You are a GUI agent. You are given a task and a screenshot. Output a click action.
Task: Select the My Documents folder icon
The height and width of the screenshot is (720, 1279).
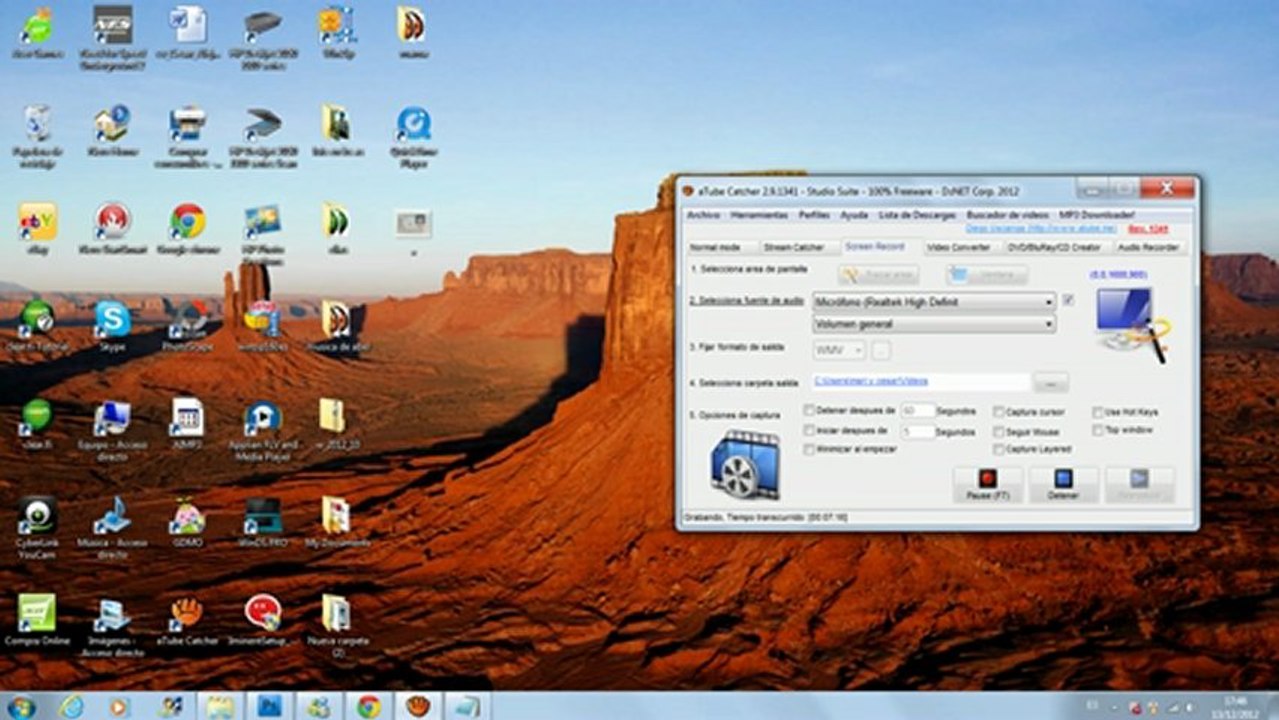click(x=336, y=522)
